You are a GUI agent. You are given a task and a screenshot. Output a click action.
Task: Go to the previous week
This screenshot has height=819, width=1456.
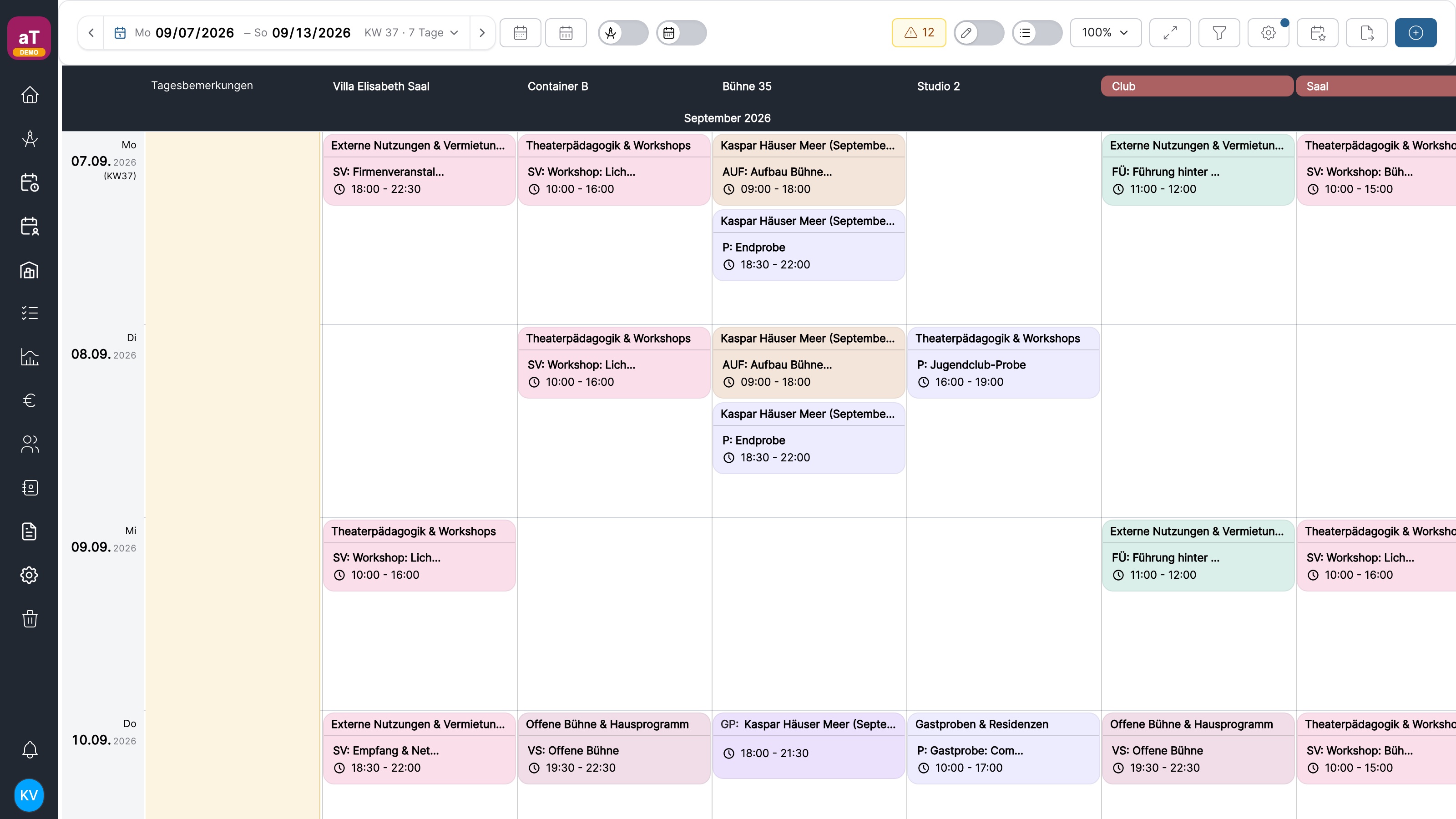coord(91,33)
